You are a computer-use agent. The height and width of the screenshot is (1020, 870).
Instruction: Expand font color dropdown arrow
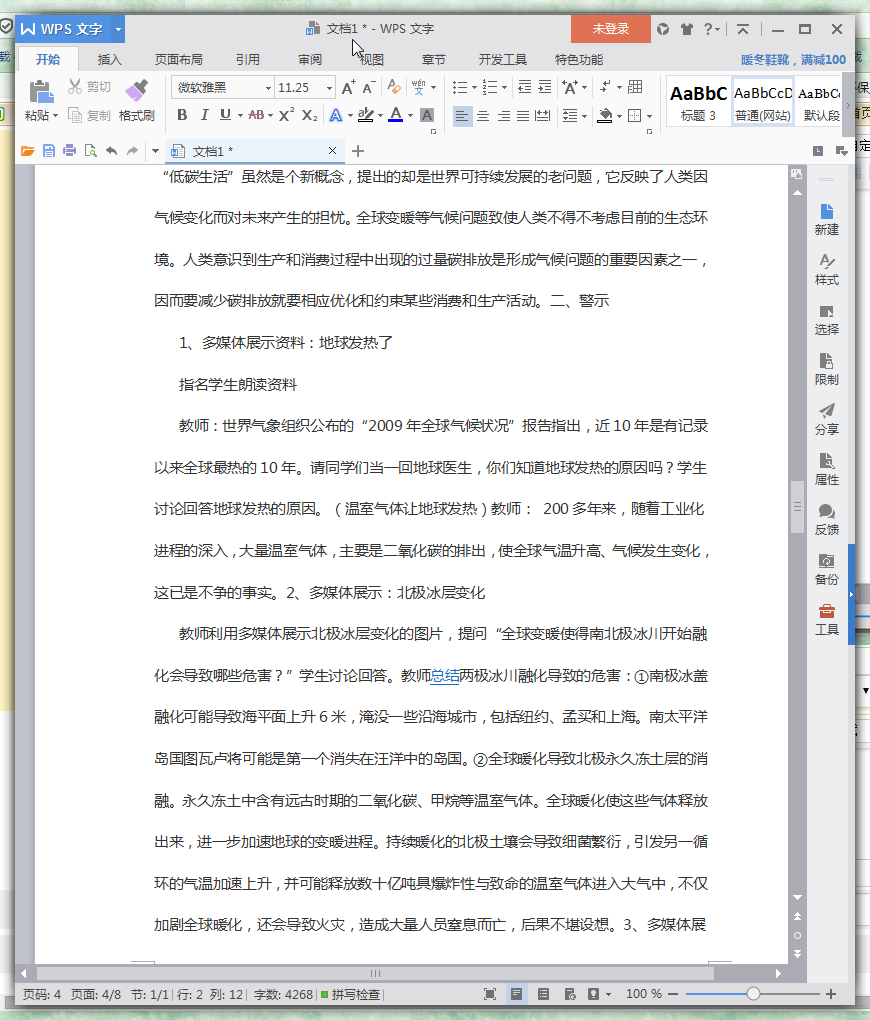(x=410, y=116)
